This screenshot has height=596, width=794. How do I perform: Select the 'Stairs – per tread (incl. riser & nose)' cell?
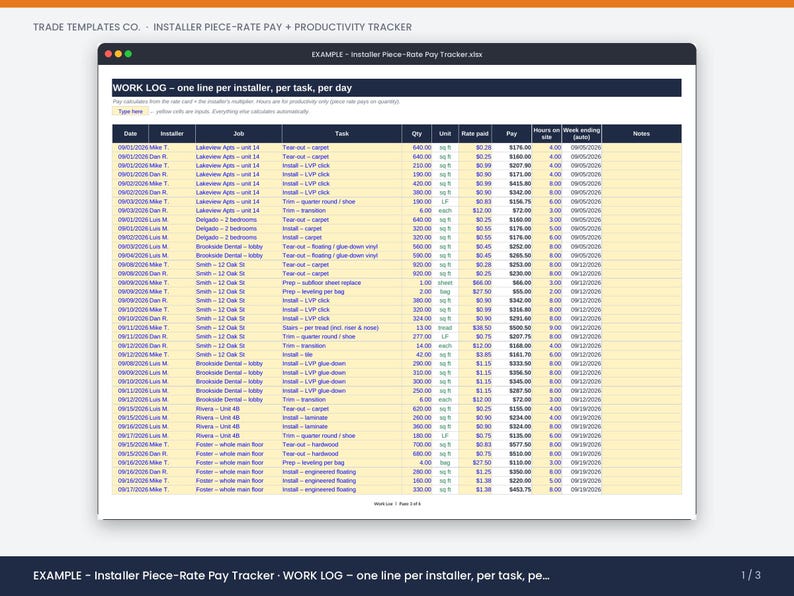tap(342, 328)
